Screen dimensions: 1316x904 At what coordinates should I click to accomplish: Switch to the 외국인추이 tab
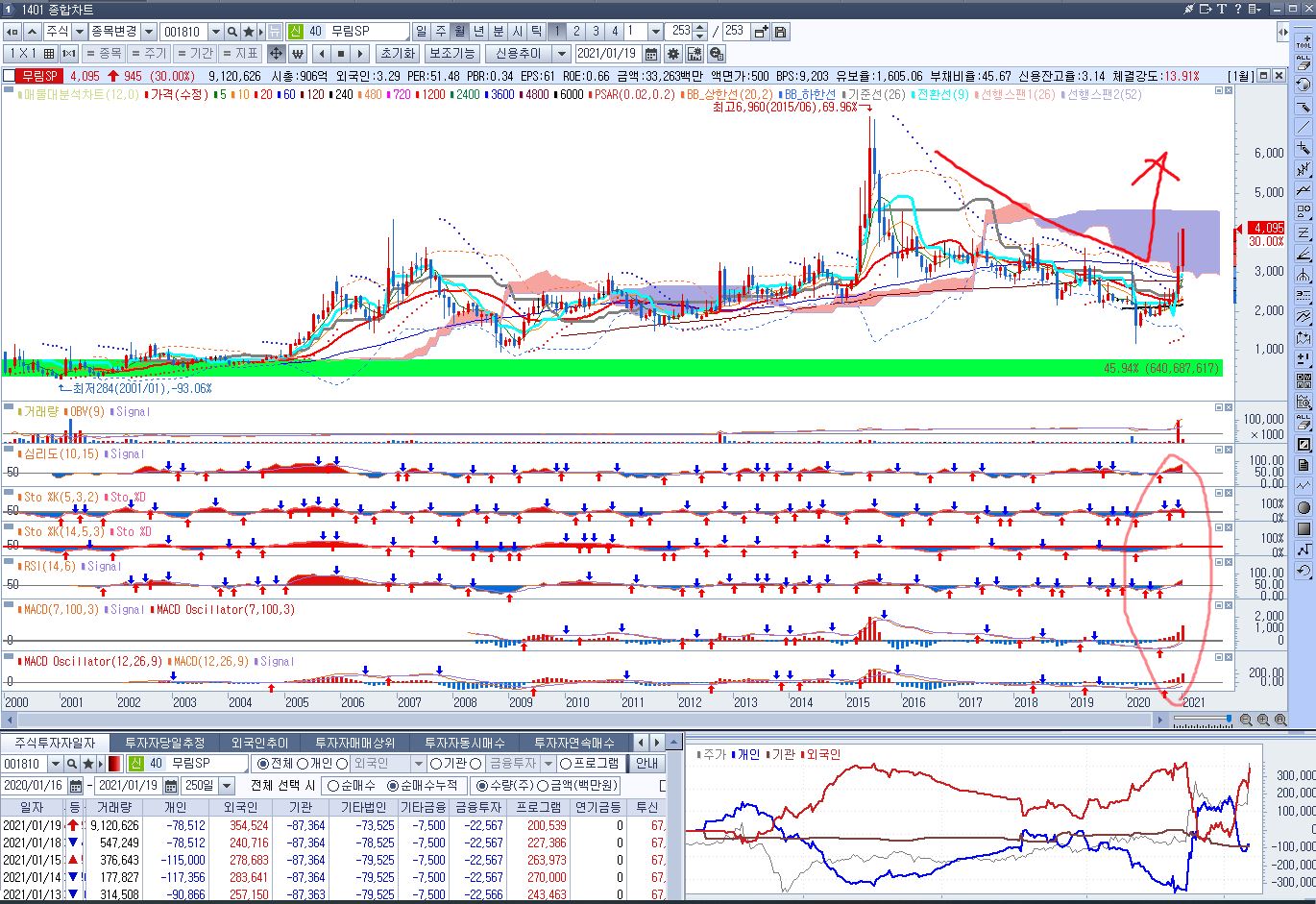(259, 743)
